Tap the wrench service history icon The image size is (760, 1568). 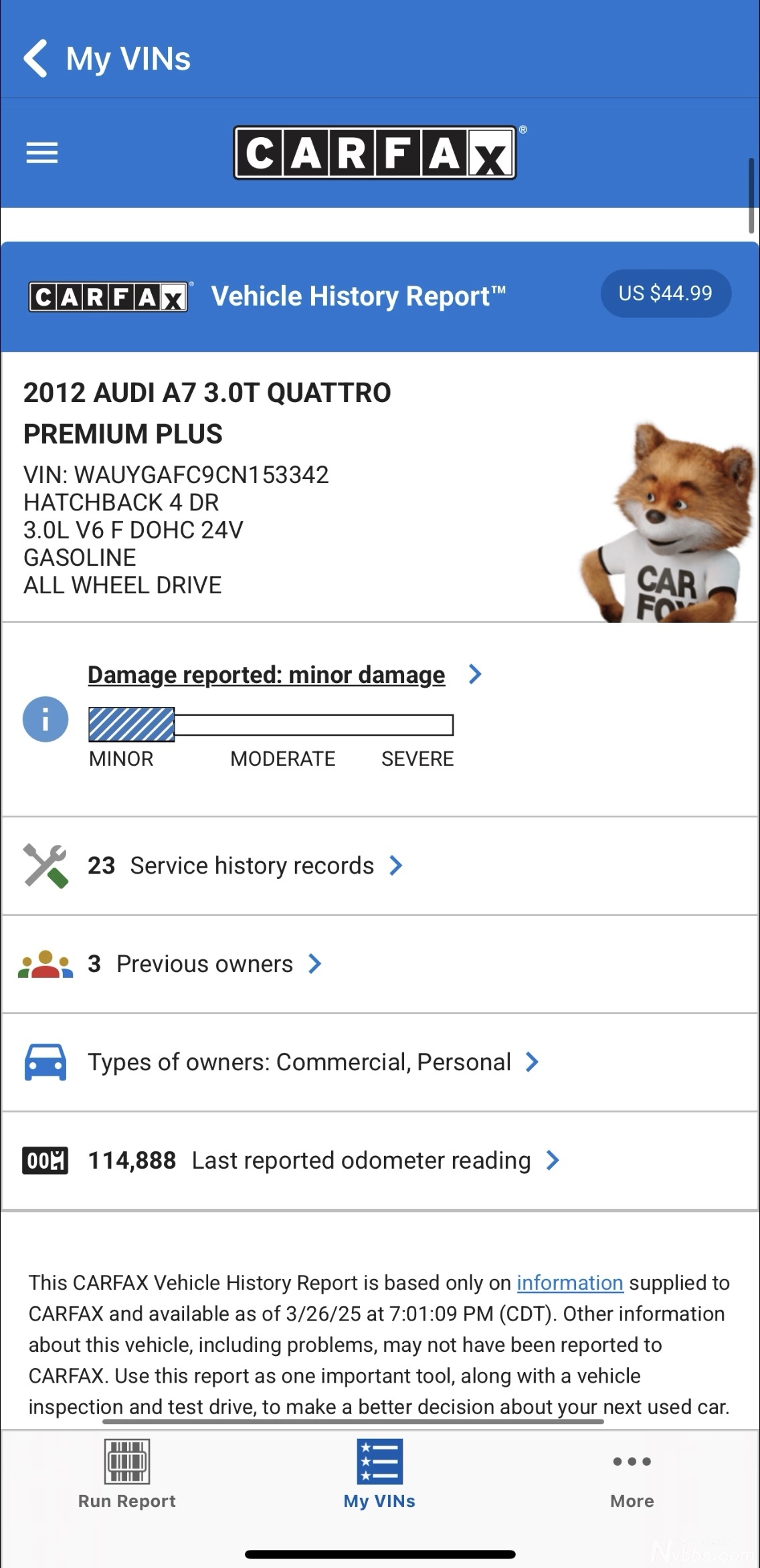pyautogui.click(x=45, y=866)
